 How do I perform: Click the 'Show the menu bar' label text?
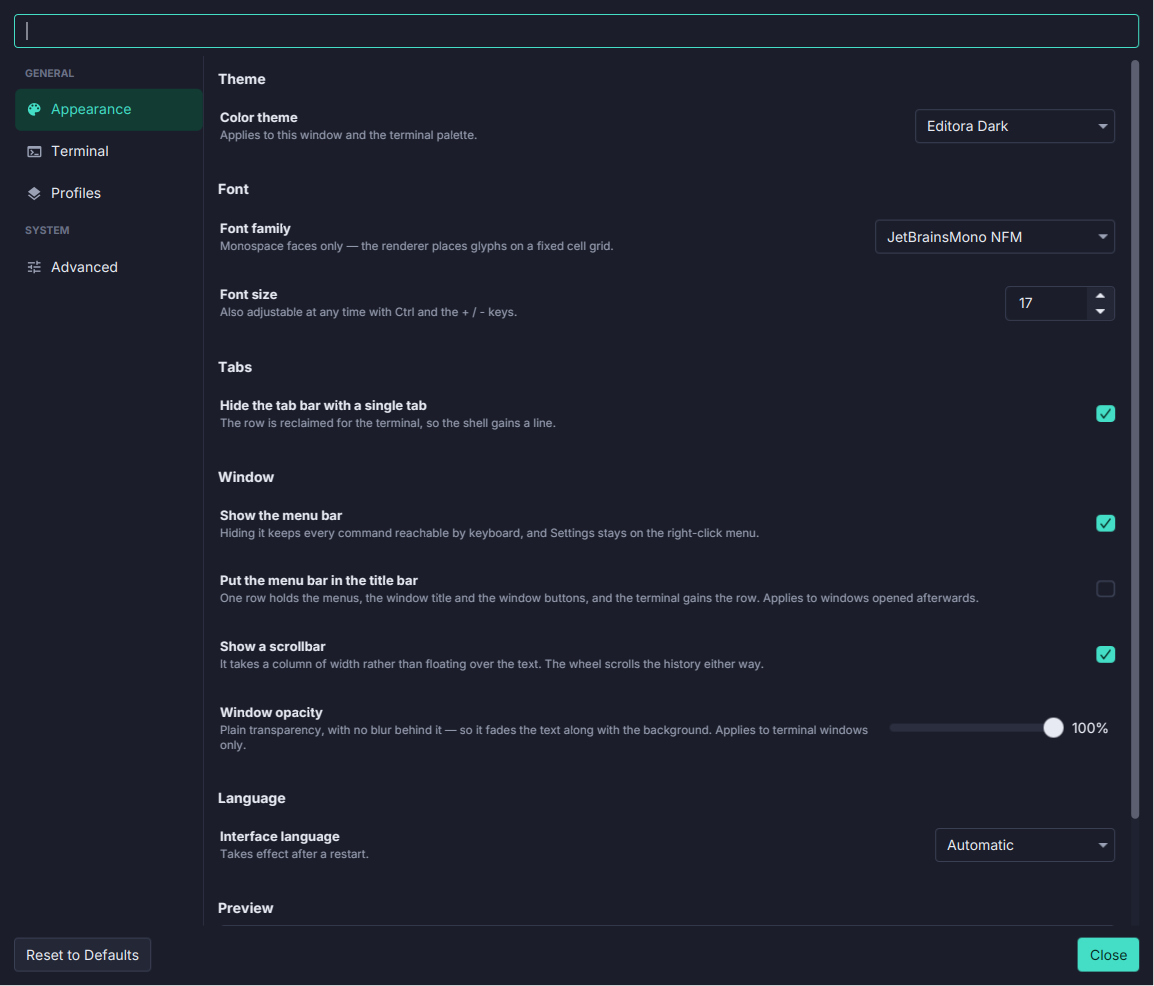[280, 516]
